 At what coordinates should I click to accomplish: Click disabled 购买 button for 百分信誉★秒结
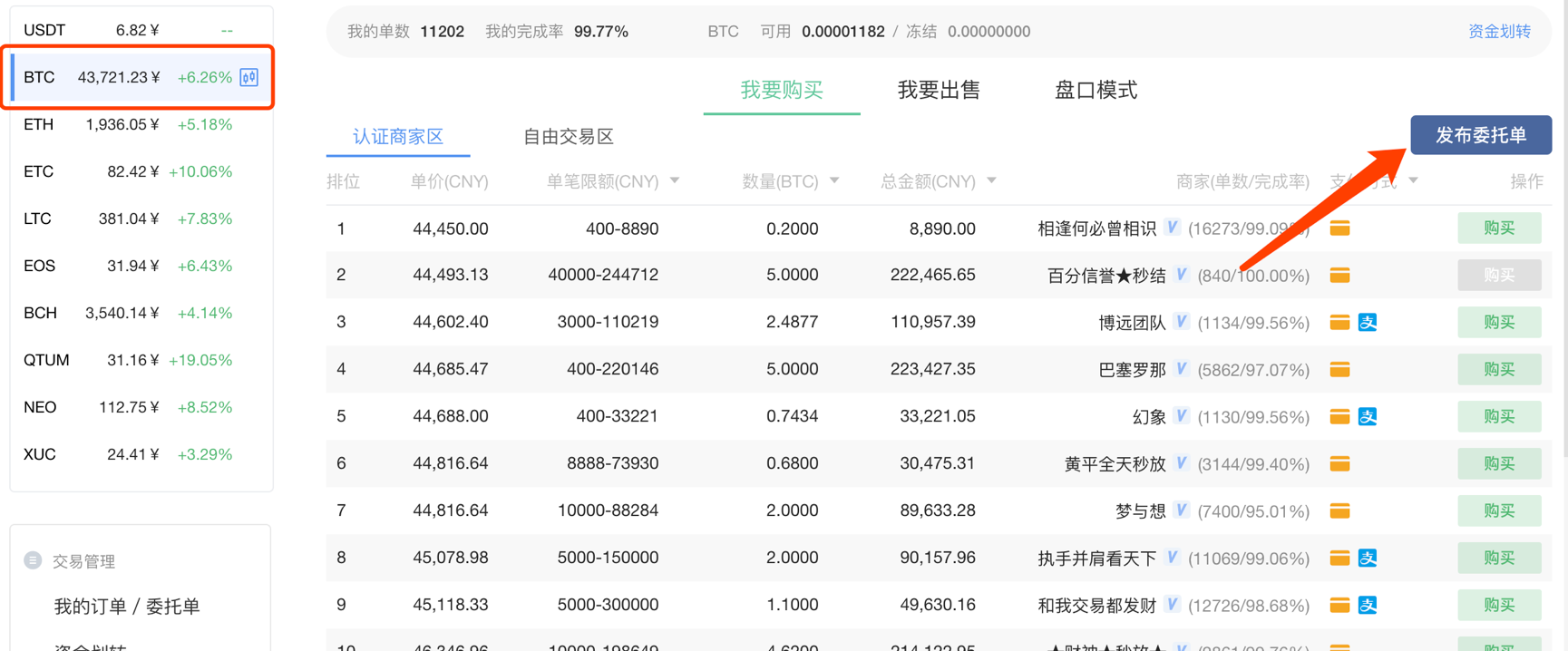pyautogui.click(x=1499, y=275)
